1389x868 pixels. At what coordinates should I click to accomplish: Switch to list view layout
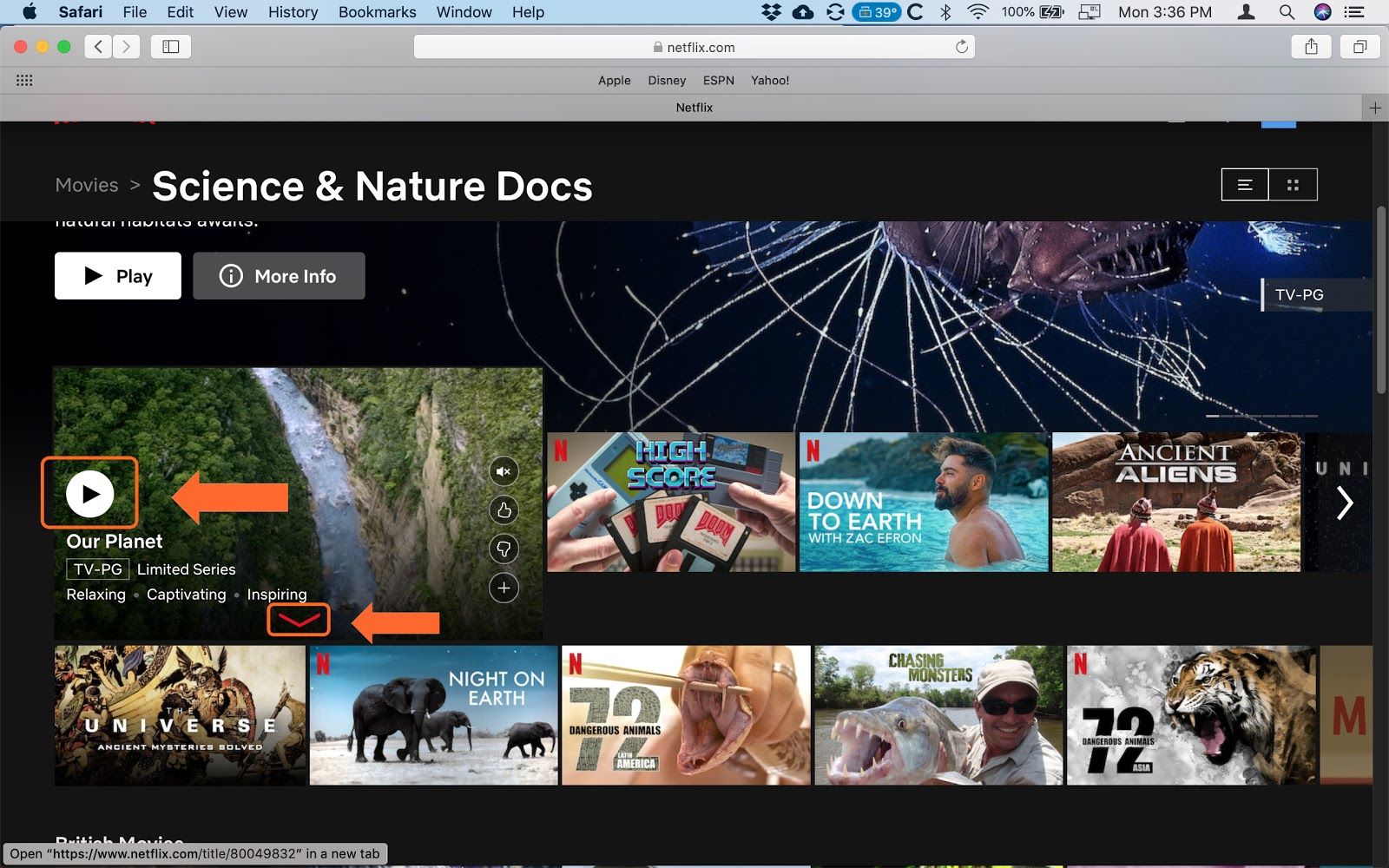pos(1245,185)
